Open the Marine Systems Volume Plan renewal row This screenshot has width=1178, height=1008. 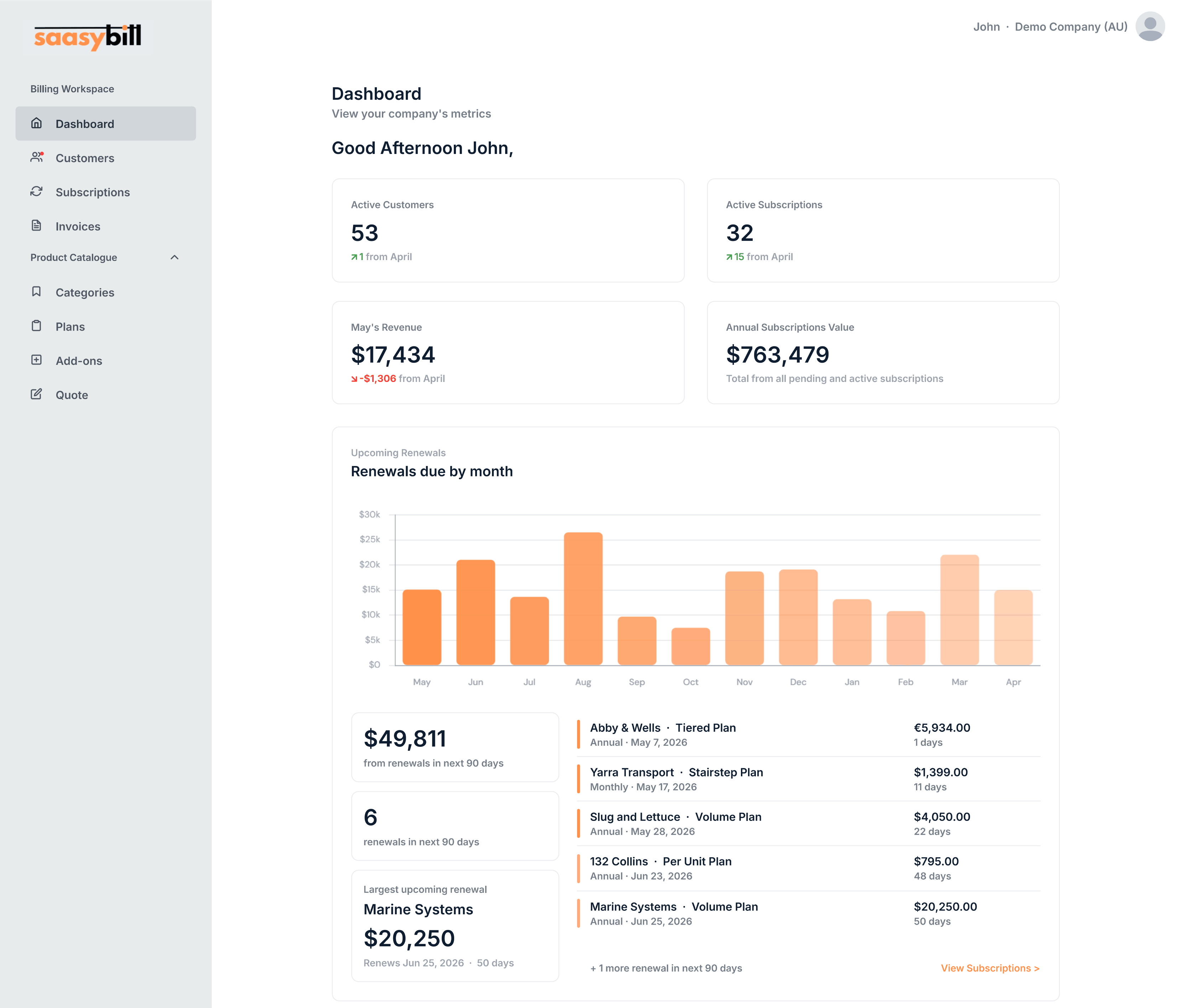809,913
